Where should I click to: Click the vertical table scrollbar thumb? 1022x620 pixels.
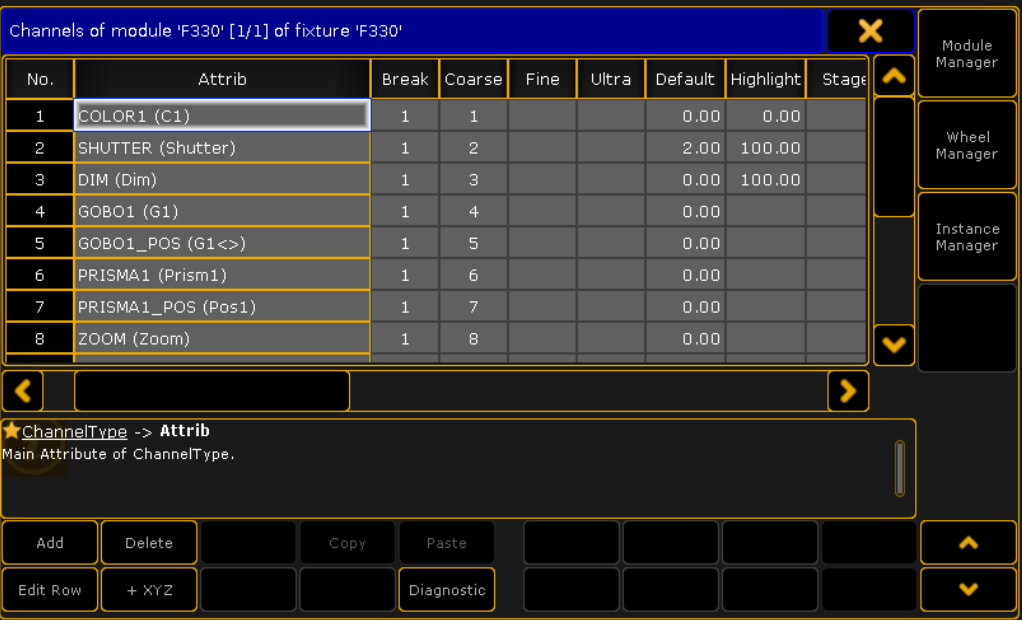click(894, 156)
